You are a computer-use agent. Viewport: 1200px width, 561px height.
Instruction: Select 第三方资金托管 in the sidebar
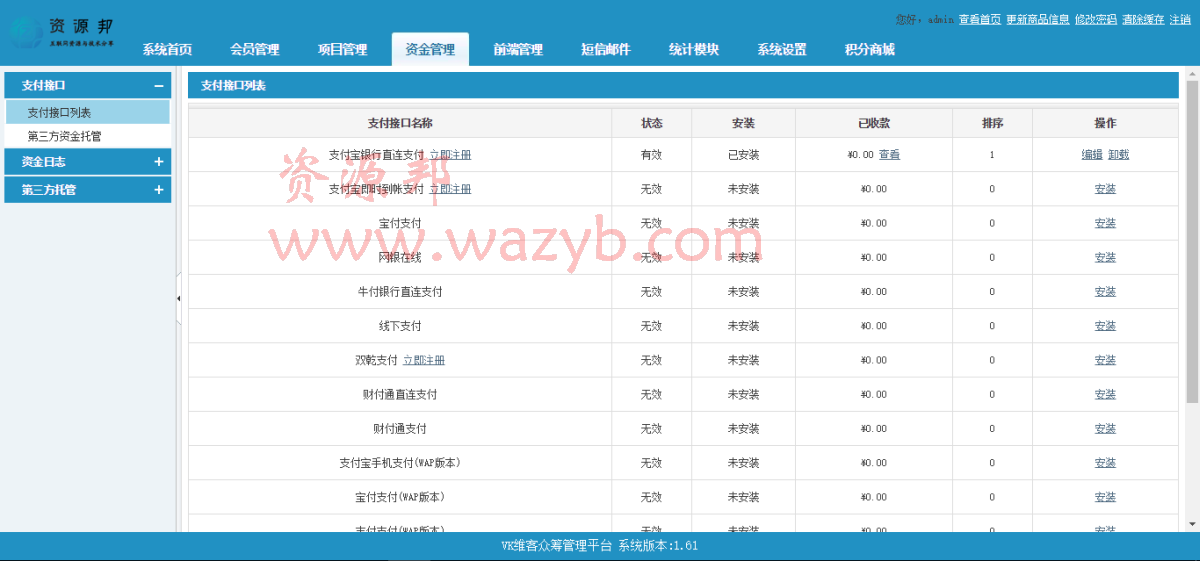tap(88, 136)
